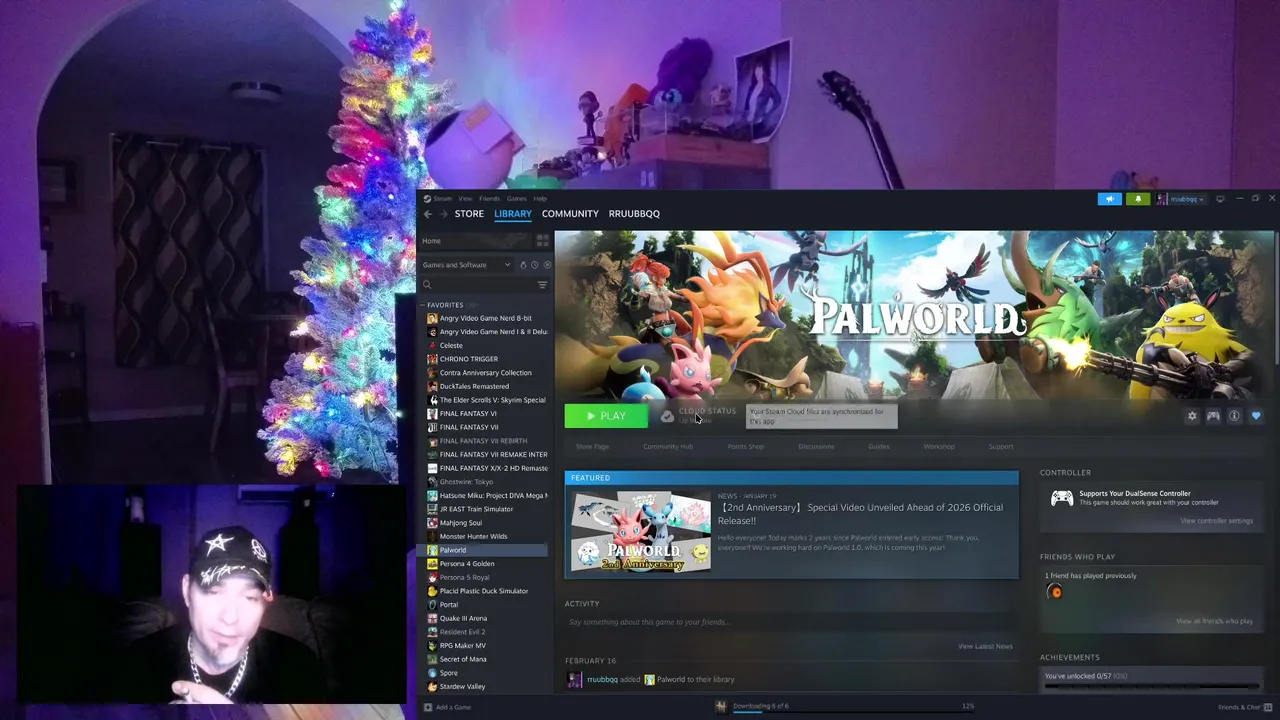Image resolution: width=1280 pixels, height=720 pixels.
Task: Open the Guides link
Action: [879, 447]
